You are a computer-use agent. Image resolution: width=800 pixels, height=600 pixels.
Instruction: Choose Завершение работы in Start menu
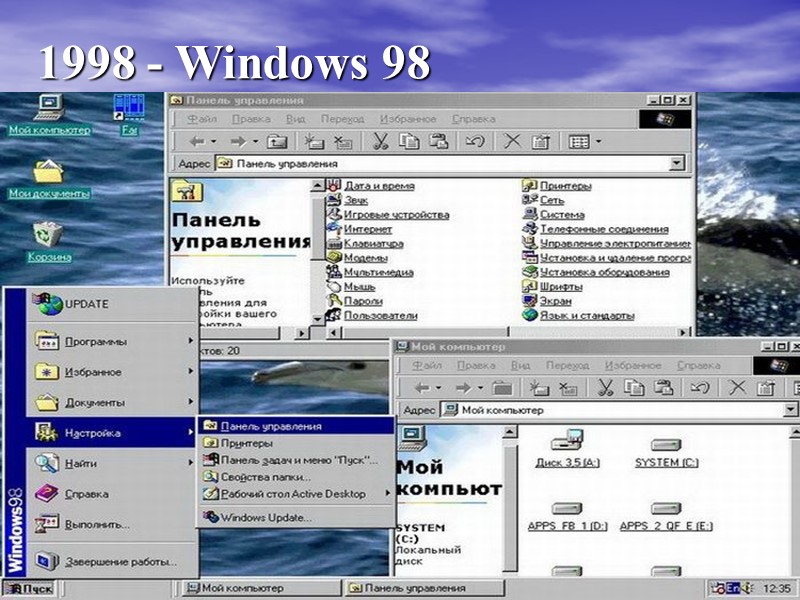point(112,562)
